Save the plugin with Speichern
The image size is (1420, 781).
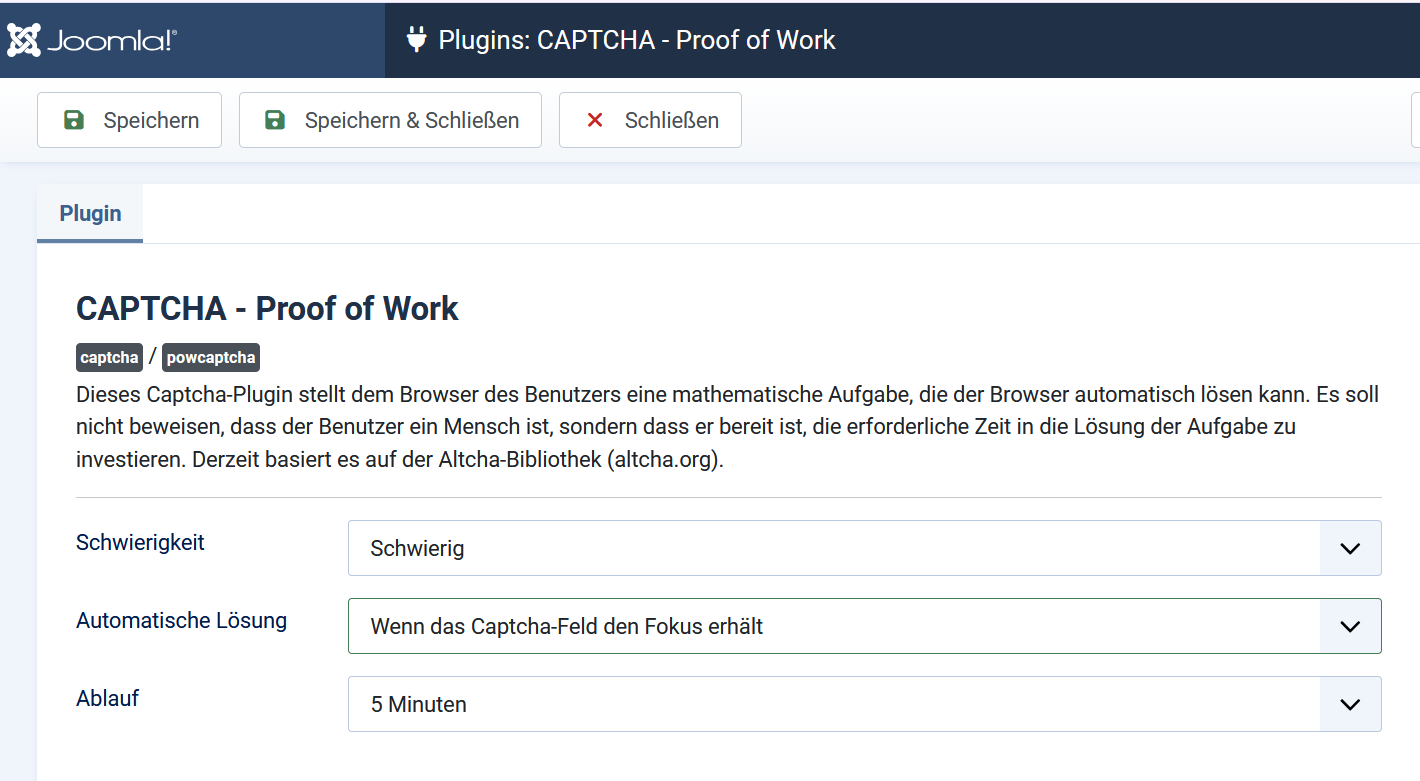[x=129, y=120]
